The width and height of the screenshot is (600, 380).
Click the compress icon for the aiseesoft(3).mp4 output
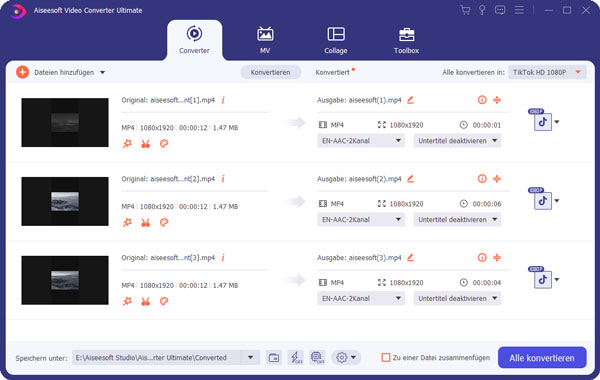(497, 258)
